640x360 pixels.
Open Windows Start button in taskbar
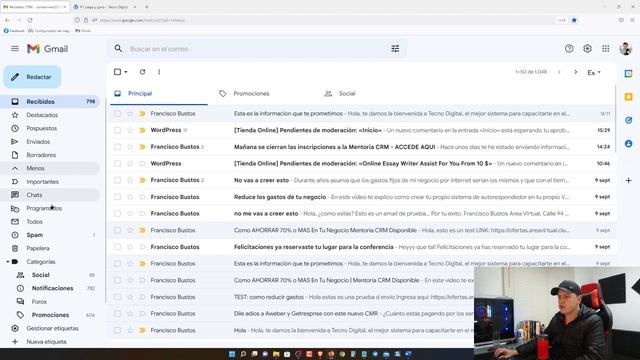[232, 354]
